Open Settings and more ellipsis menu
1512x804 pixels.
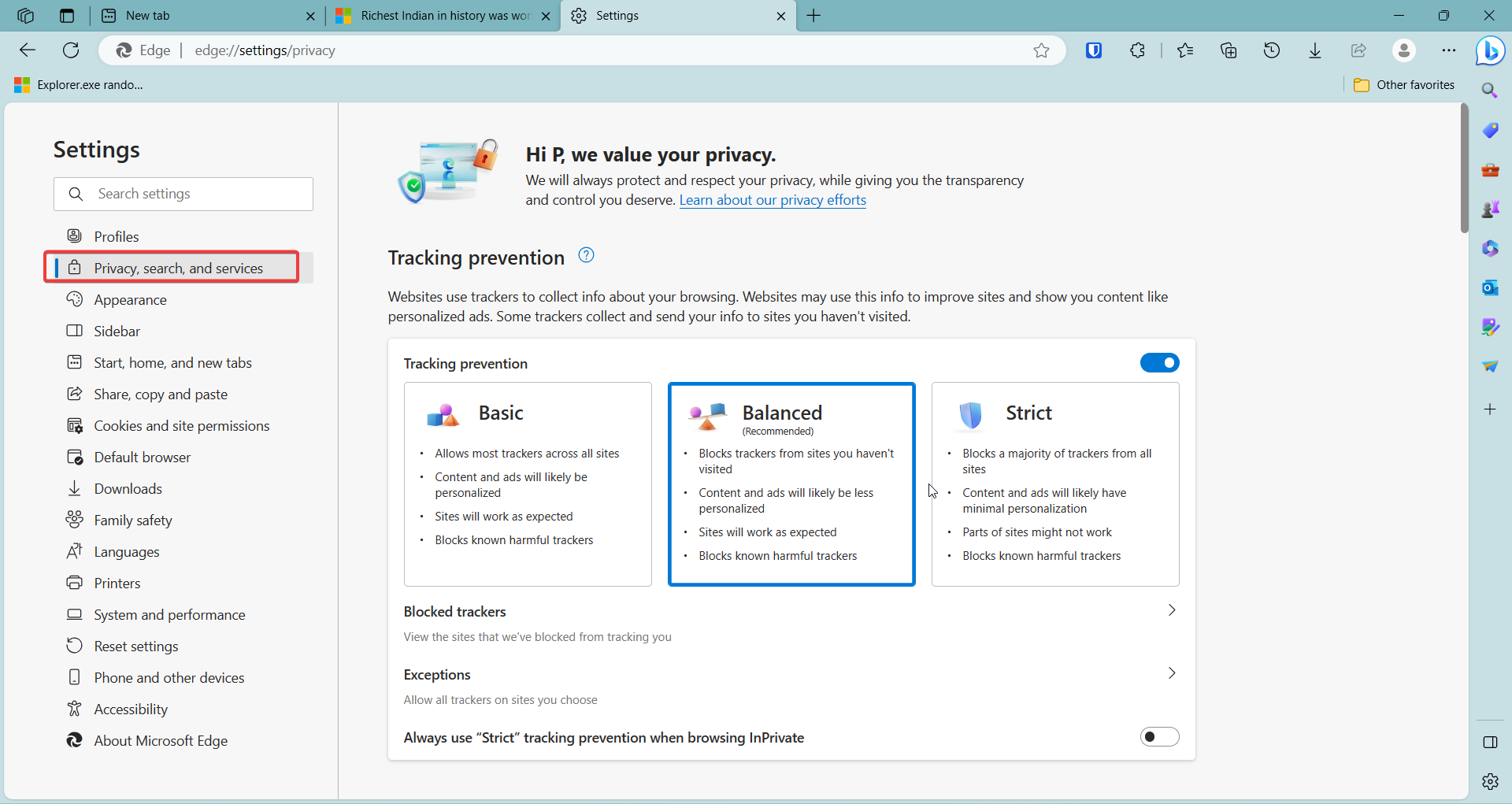[1449, 50]
